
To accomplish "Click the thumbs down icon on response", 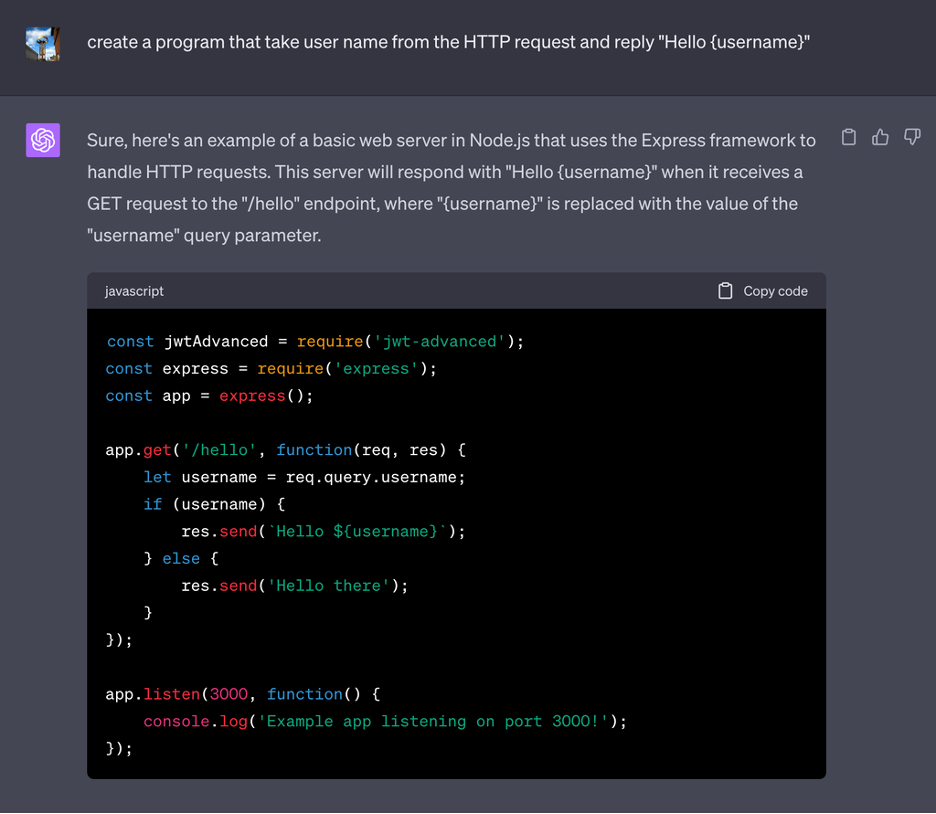I will (x=912, y=137).
